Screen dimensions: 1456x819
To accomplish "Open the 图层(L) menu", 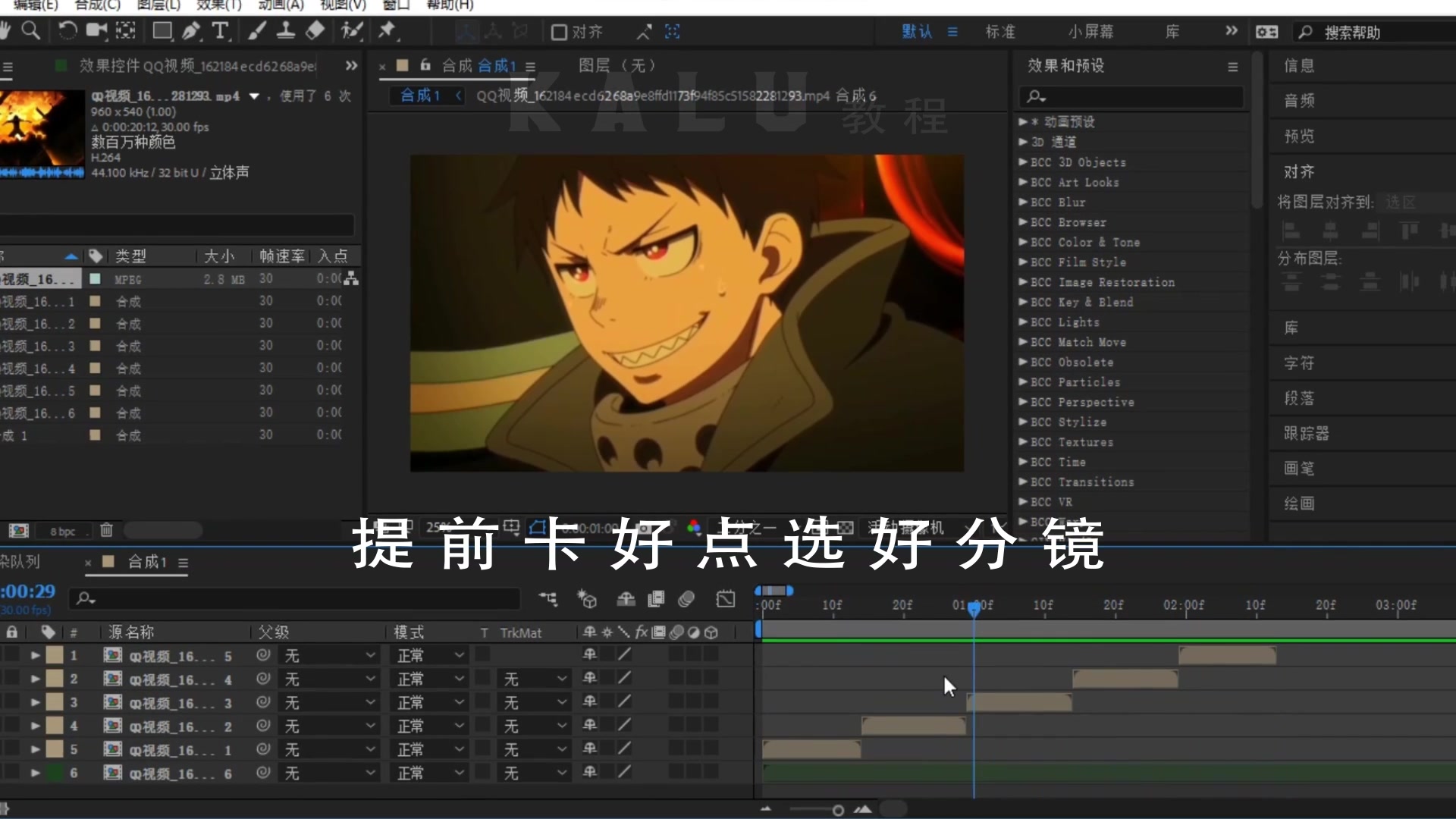I will [158, 5].
